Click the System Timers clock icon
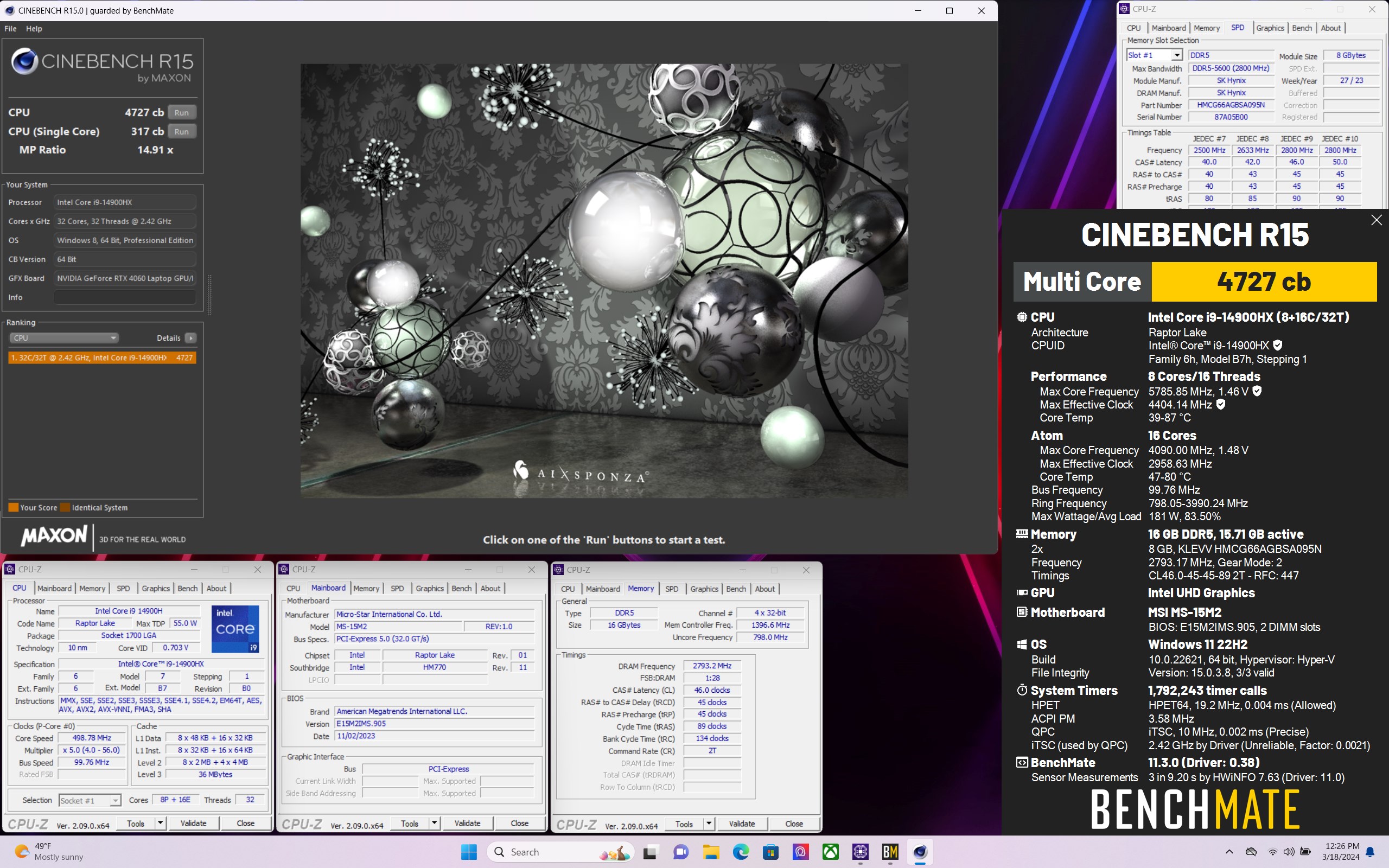The width and height of the screenshot is (1389, 868). click(x=1022, y=690)
